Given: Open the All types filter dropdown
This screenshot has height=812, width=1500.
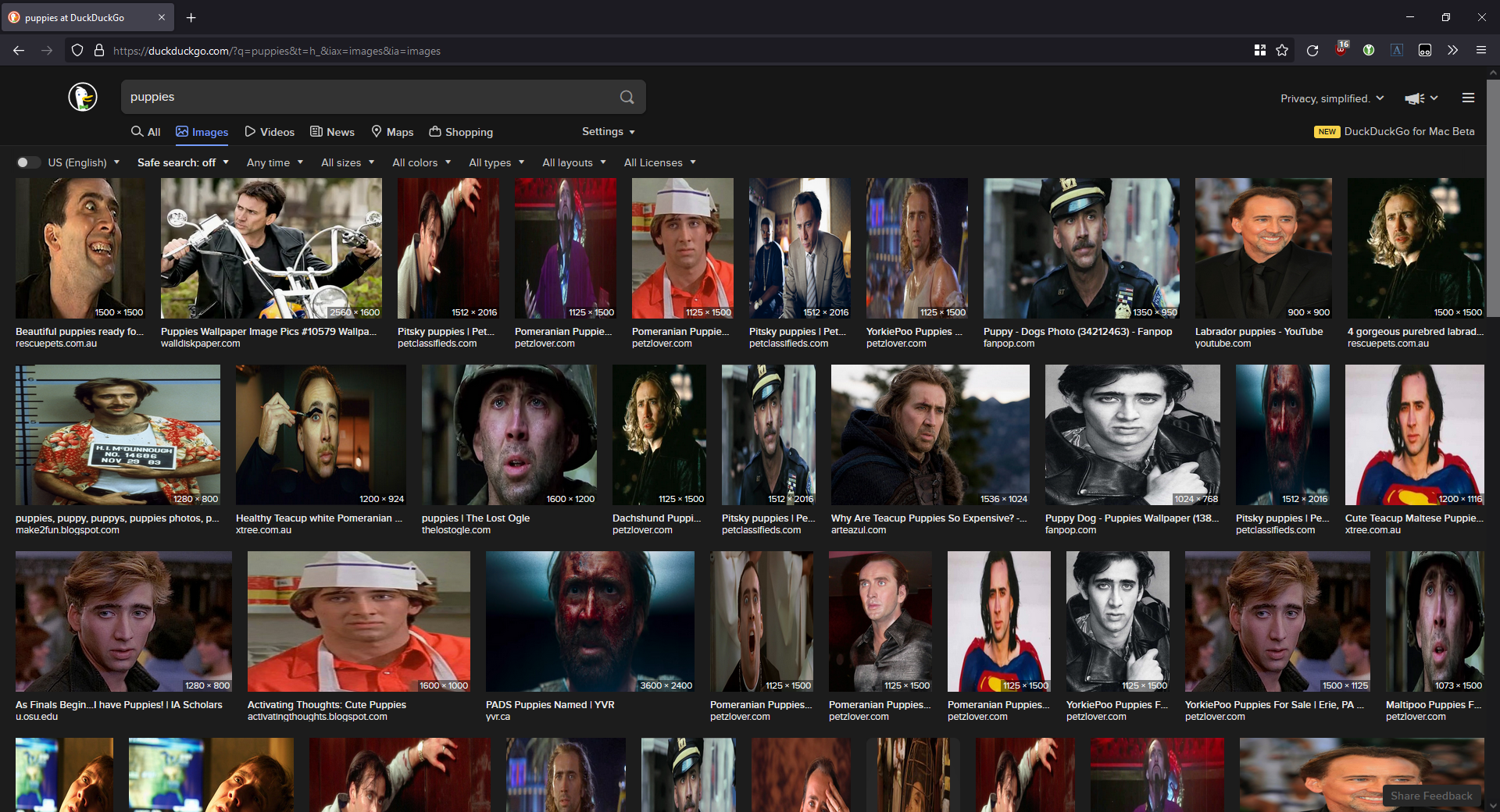Looking at the screenshot, I should (x=496, y=162).
